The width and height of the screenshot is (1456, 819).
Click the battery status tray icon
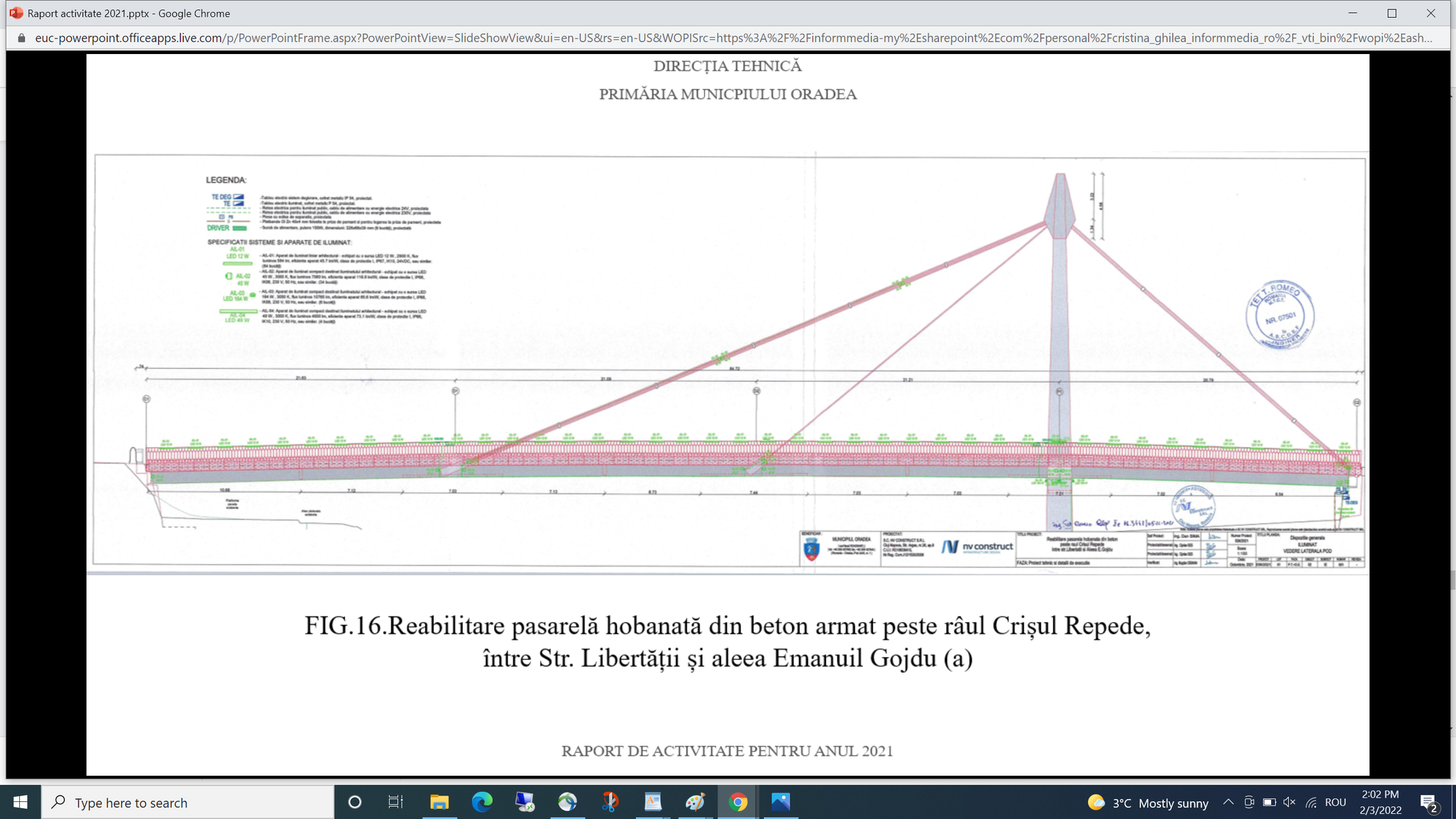coord(1269,803)
